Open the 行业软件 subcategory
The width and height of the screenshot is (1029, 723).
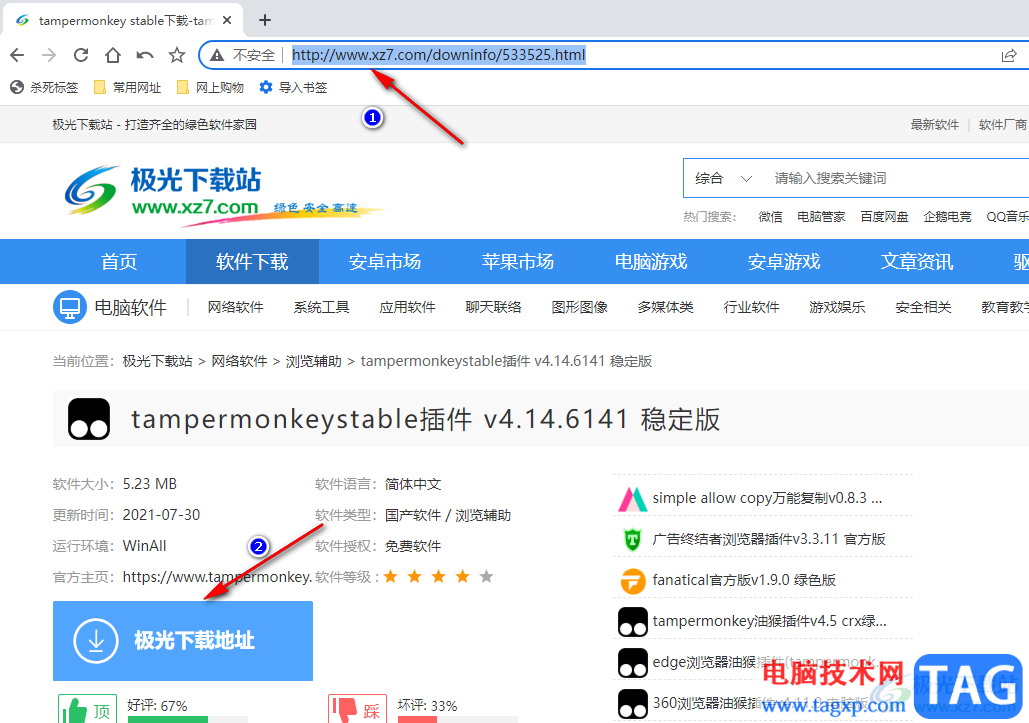(x=751, y=307)
